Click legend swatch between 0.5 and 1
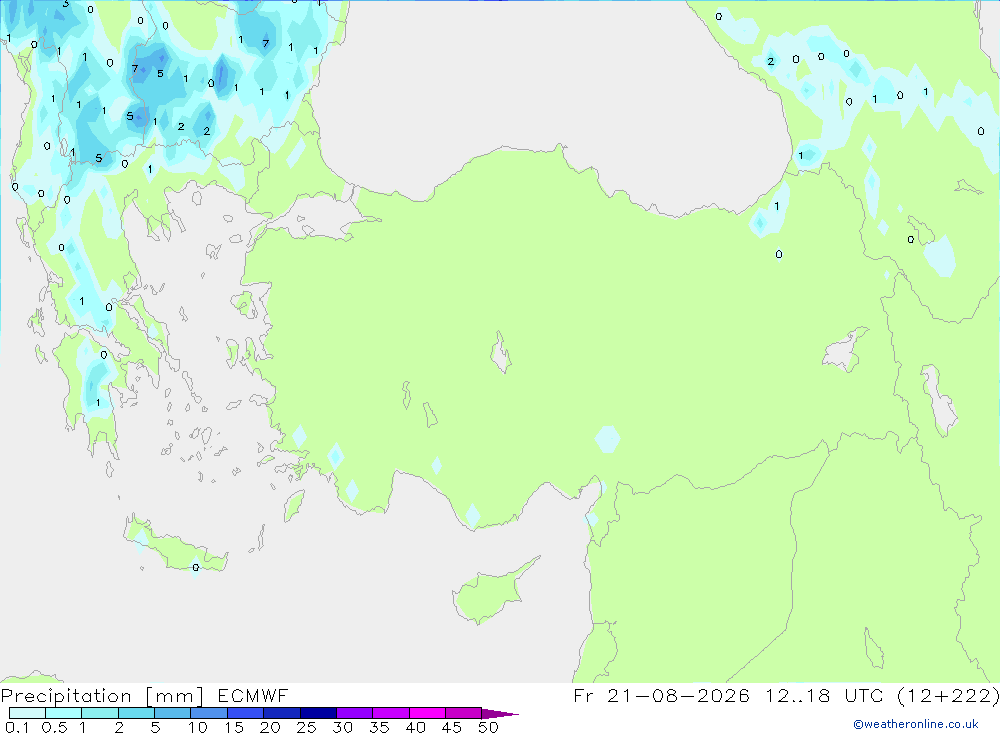1000x733 pixels. click(64, 713)
